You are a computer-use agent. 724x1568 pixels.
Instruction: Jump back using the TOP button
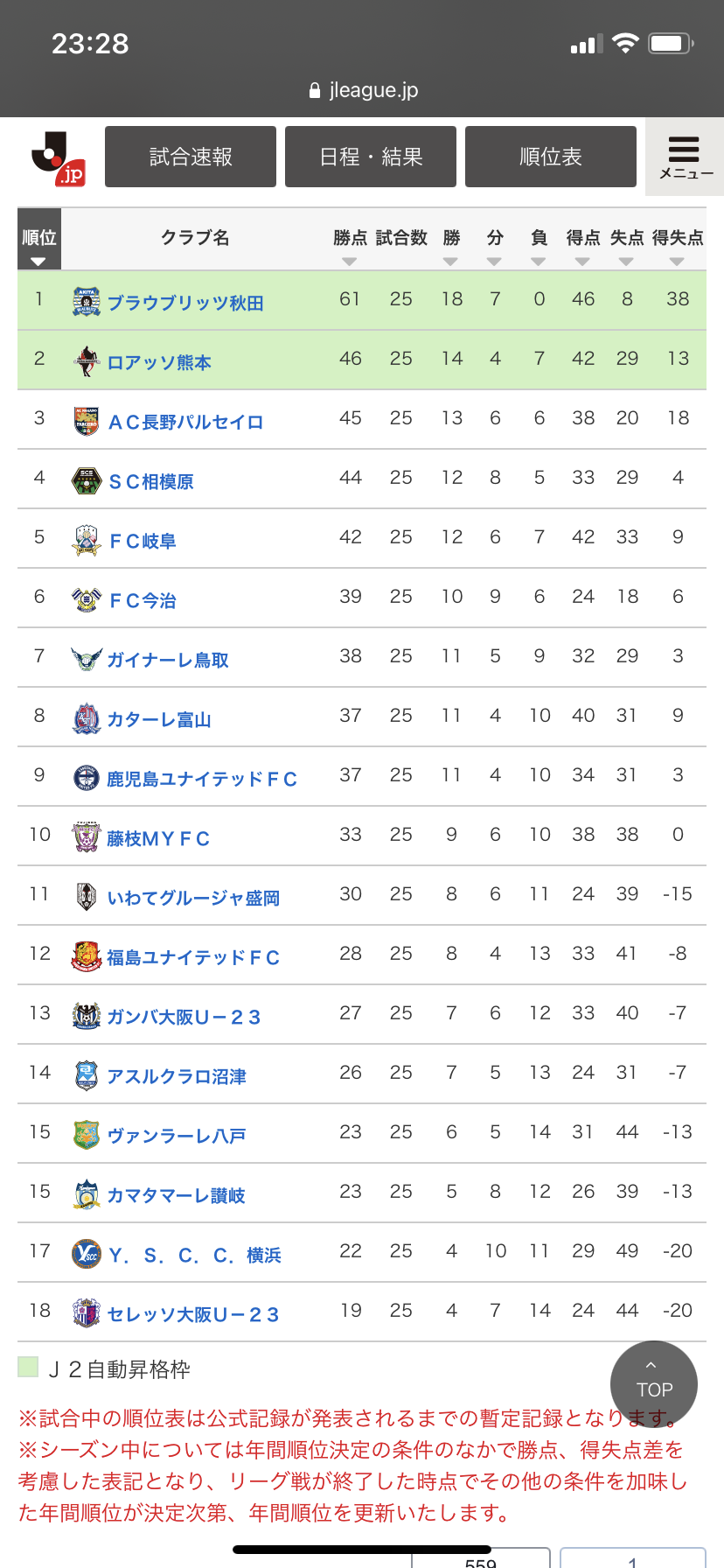654,1384
